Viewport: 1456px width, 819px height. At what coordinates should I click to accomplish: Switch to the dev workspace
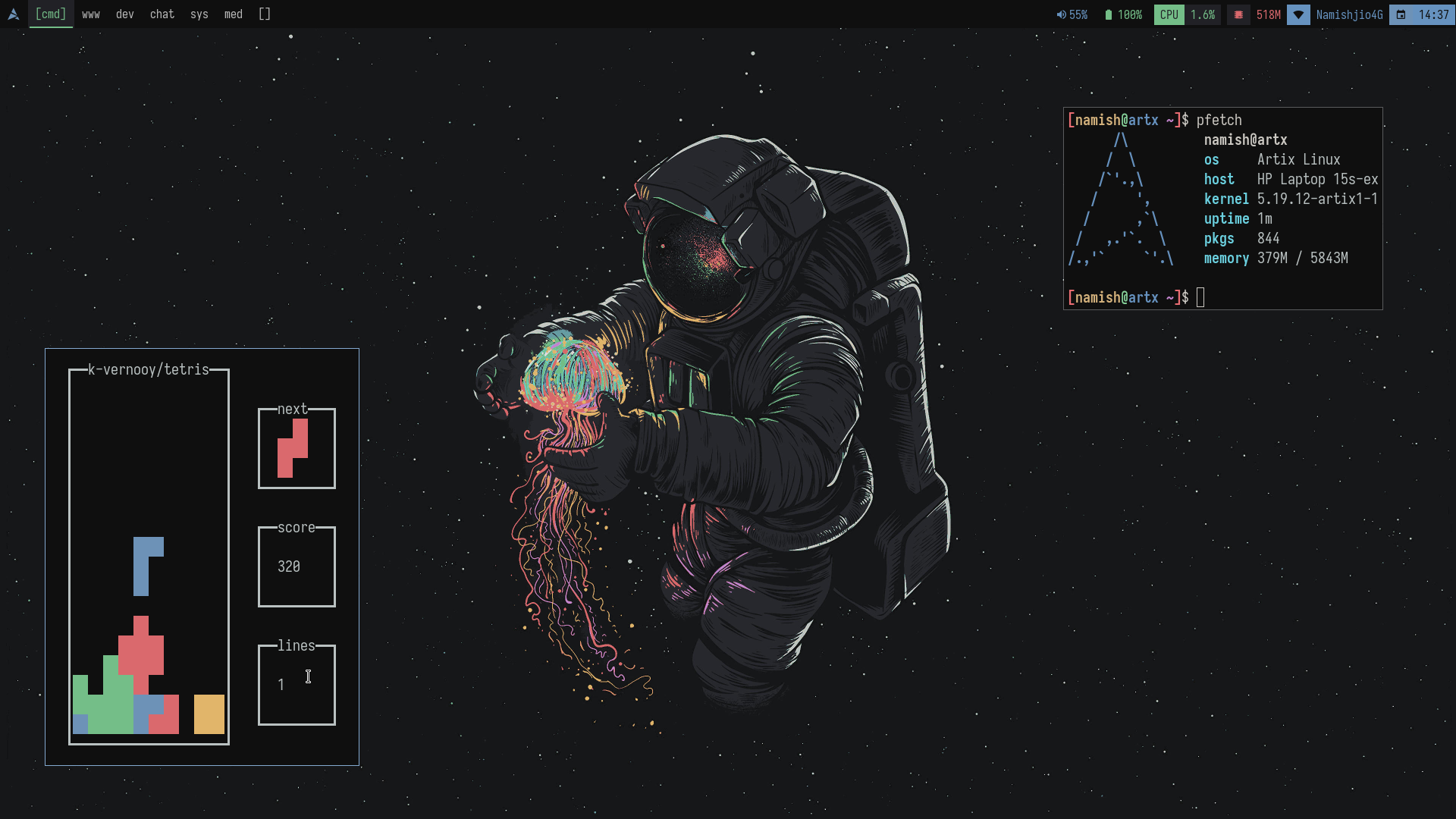click(125, 14)
